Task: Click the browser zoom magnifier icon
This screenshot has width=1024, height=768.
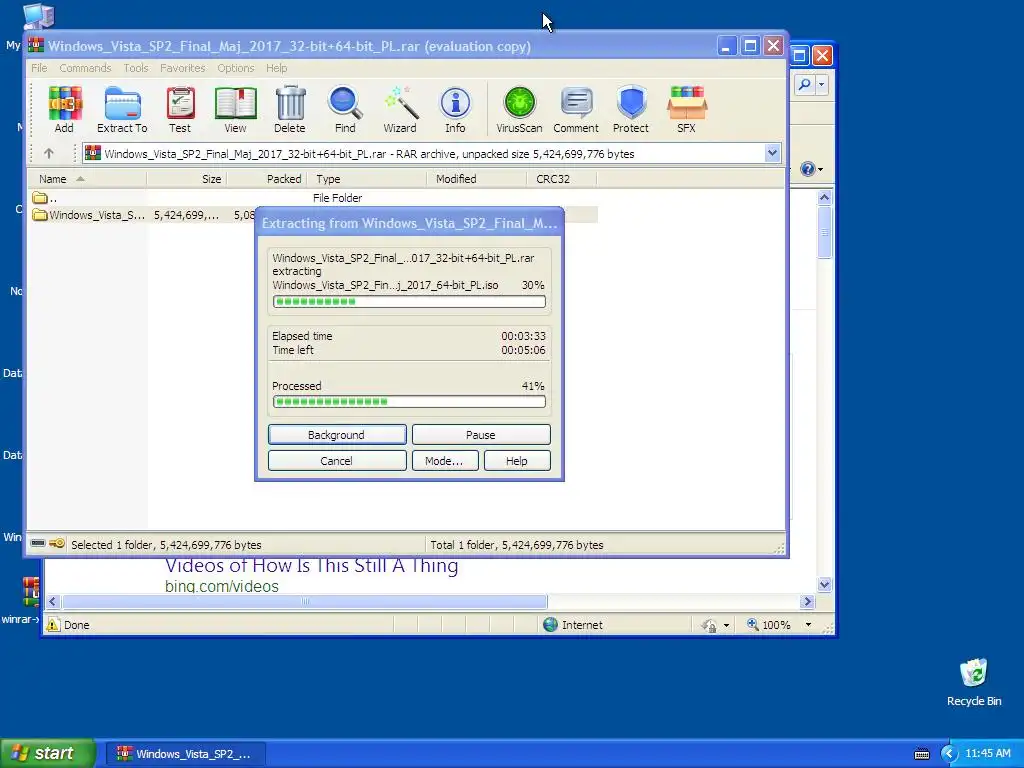Action: click(x=753, y=624)
